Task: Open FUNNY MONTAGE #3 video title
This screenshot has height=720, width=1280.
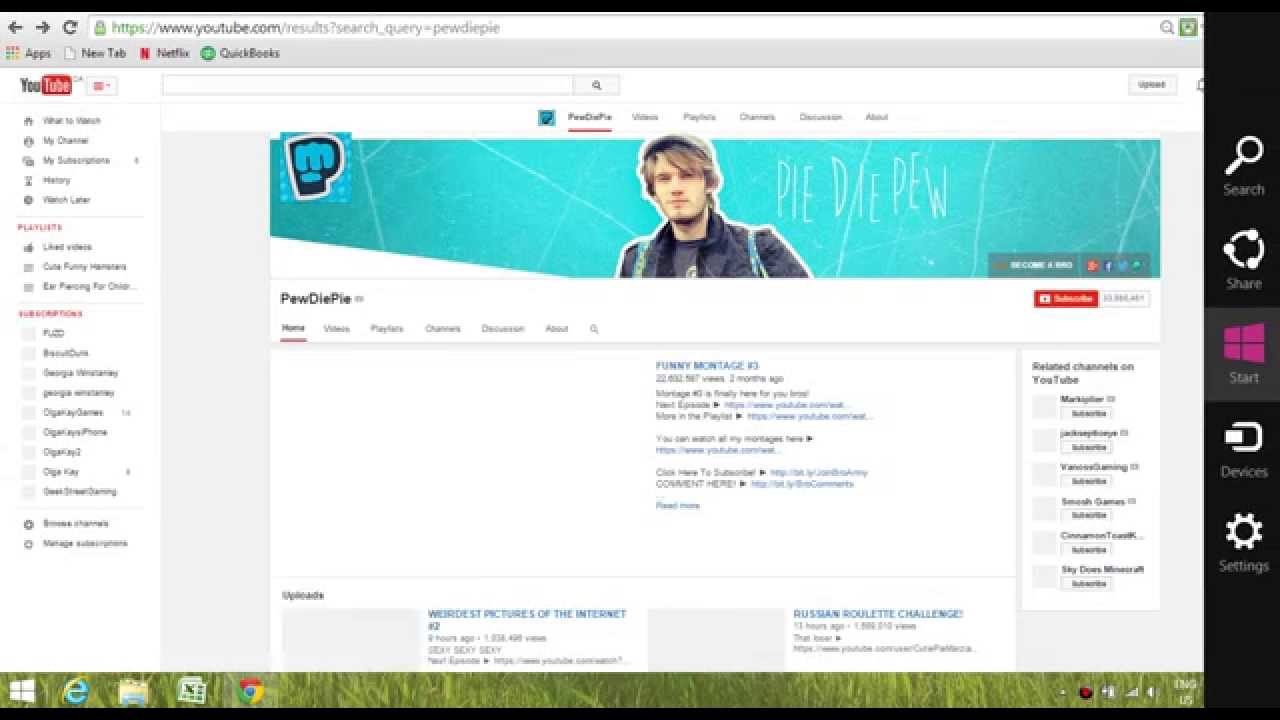Action: (707, 366)
